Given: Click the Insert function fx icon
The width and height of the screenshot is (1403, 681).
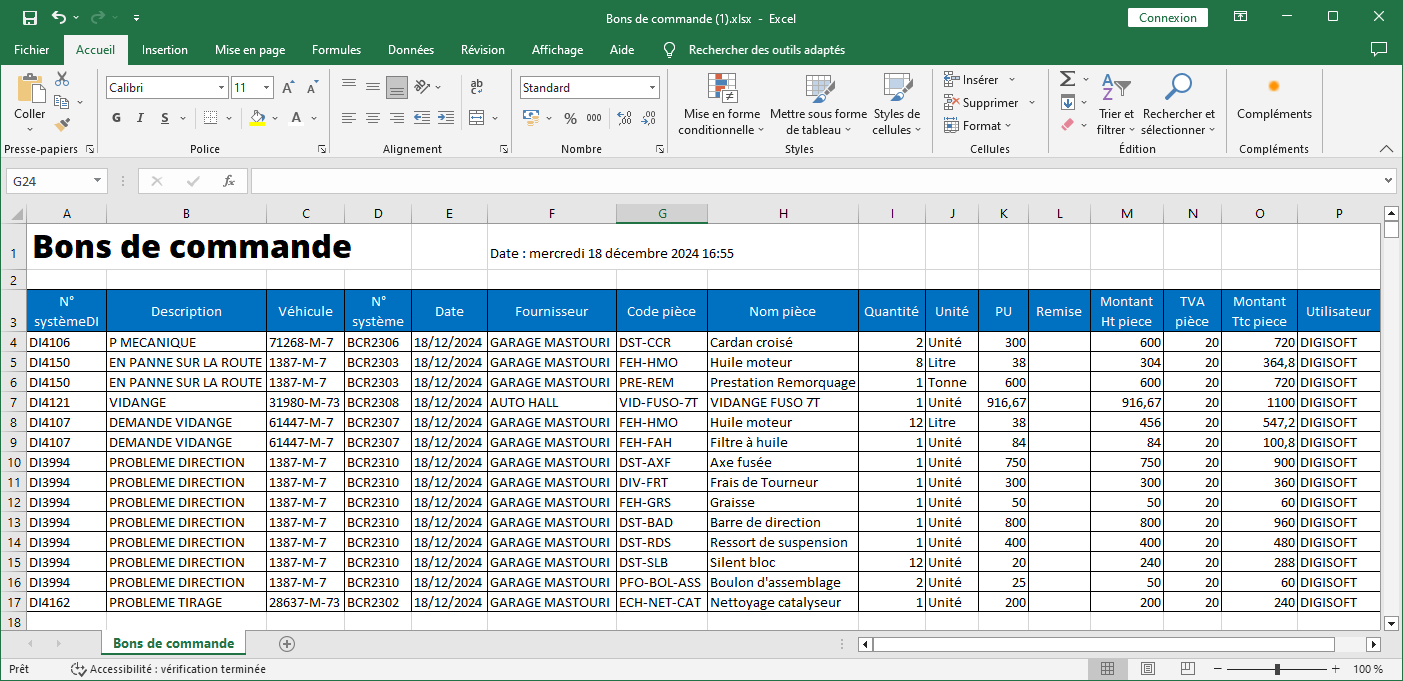Looking at the screenshot, I should [x=229, y=181].
